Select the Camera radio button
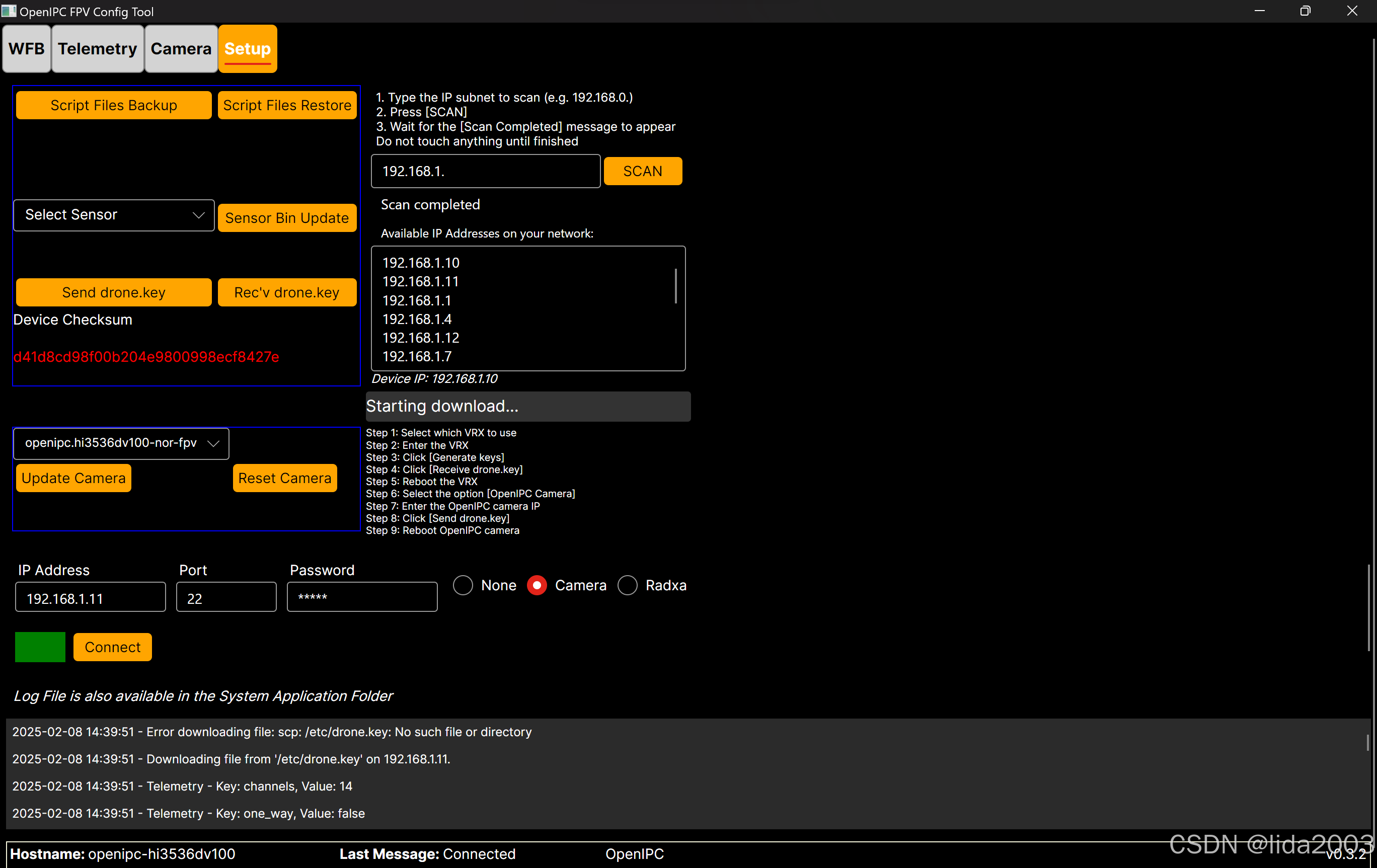The width and height of the screenshot is (1377, 868). click(x=537, y=585)
